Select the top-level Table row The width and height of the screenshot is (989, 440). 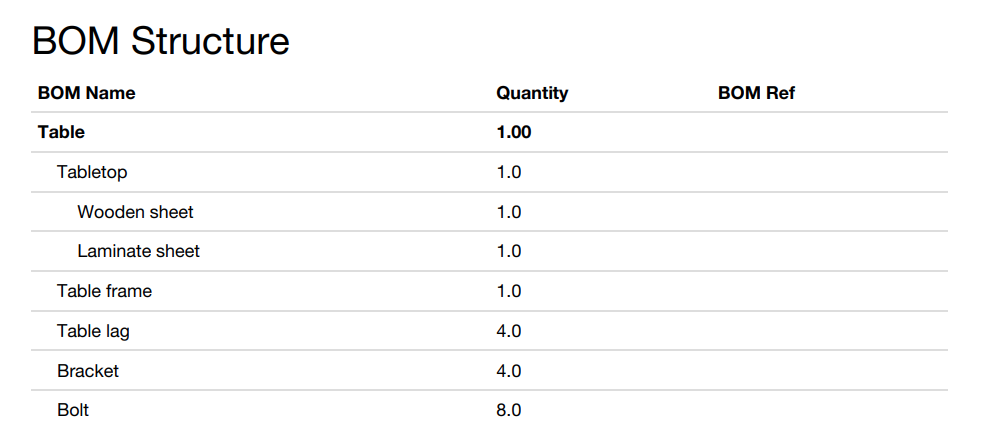point(61,132)
